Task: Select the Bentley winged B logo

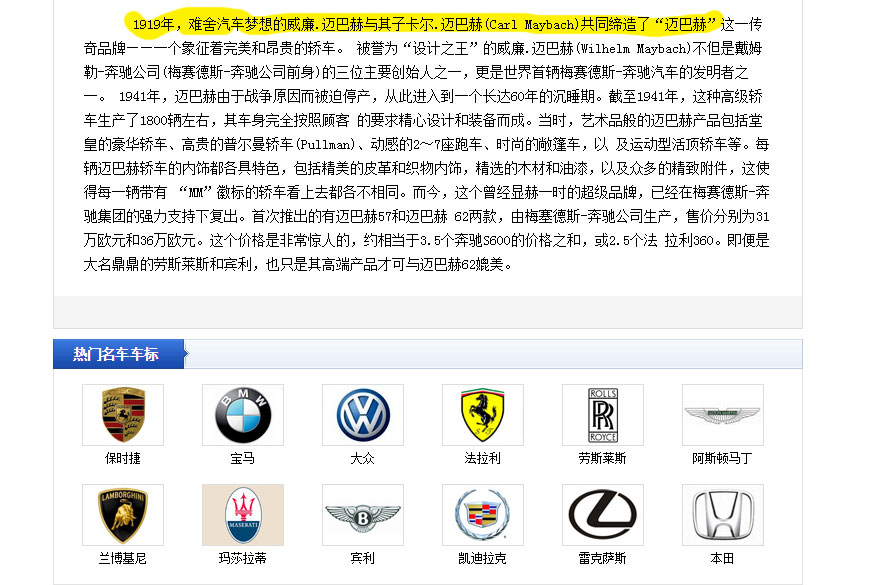Action: [x=362, y=515]
